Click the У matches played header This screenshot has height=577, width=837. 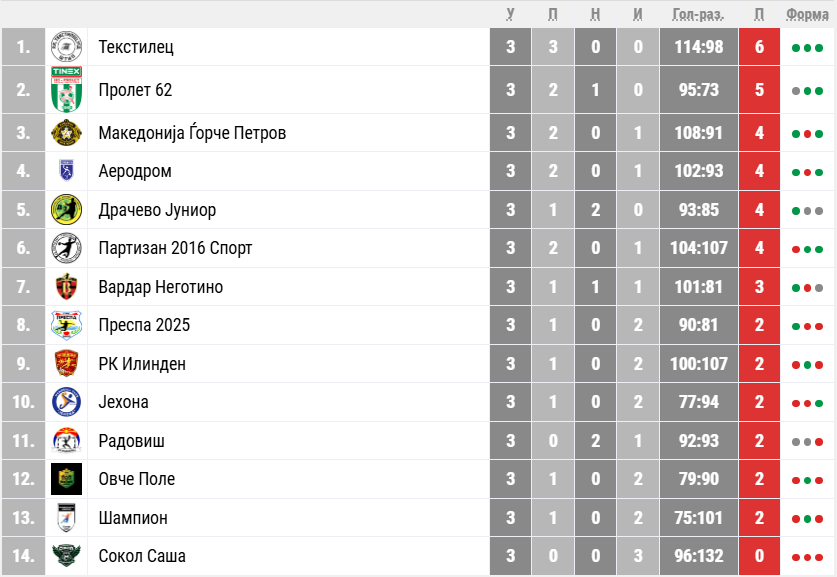pos(510,14)
